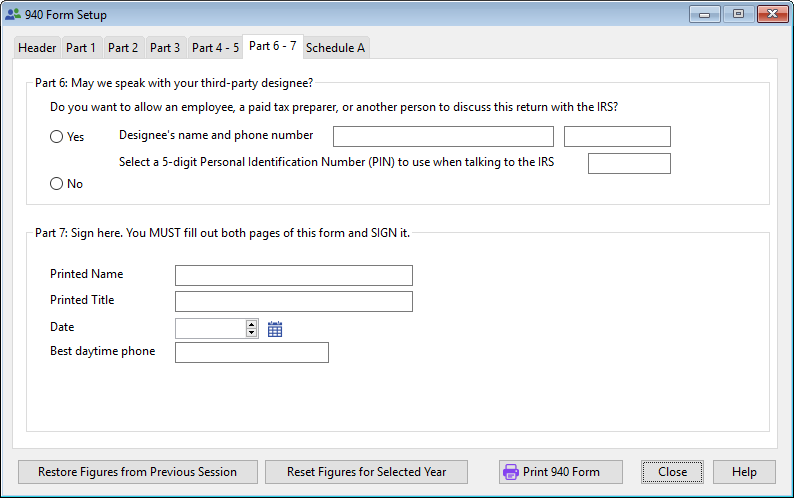Select the Yes radio button for designee
Viewport: 794px width, 498px height.
(x=57, y=137)
